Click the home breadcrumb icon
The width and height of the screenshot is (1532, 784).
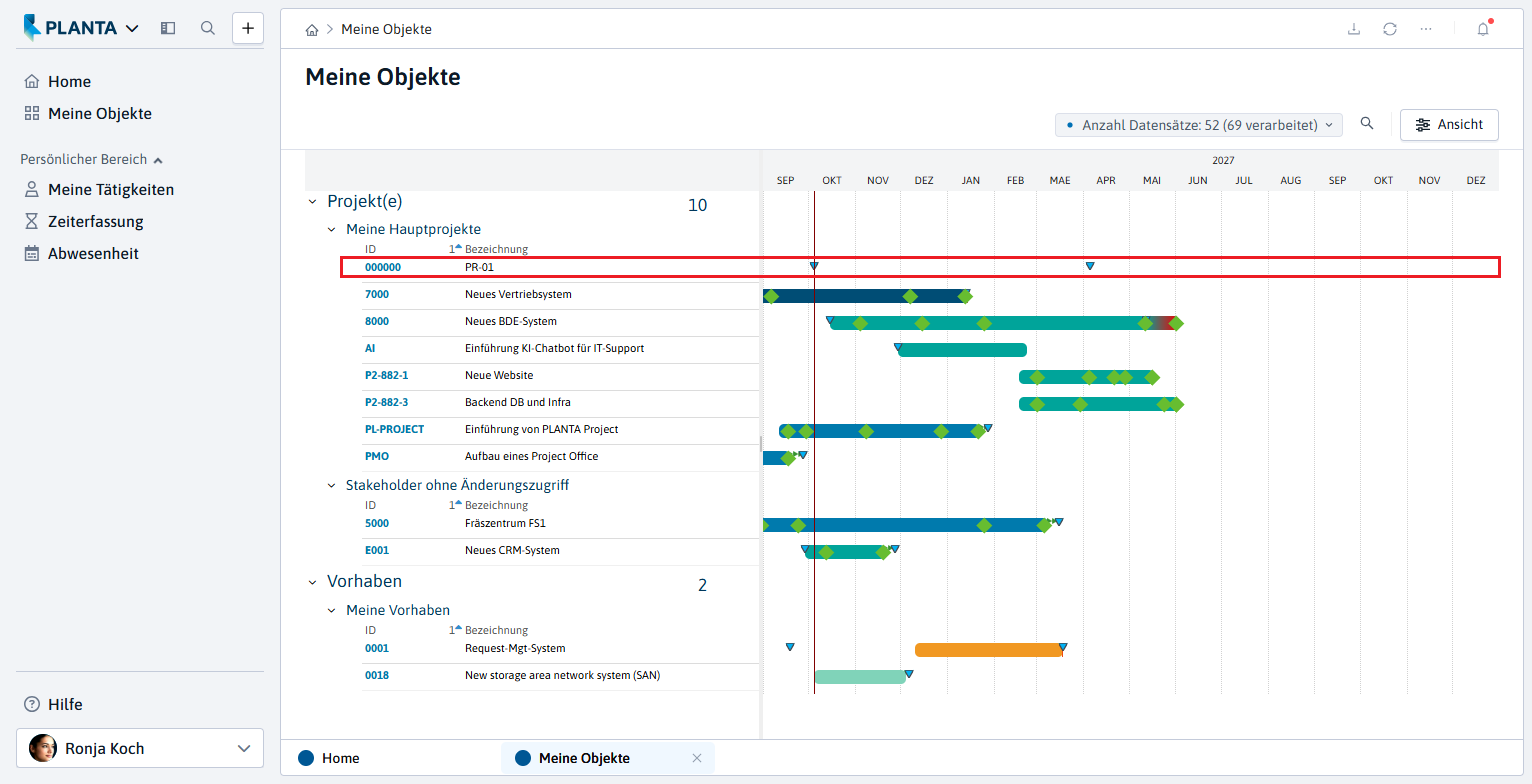[312, 30]
